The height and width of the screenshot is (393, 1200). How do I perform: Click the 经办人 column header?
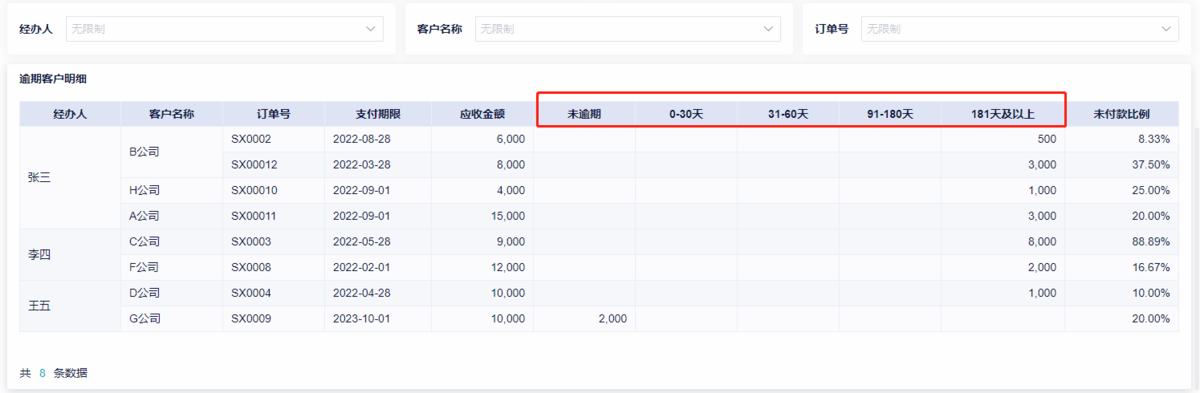[x=70, y=114]
